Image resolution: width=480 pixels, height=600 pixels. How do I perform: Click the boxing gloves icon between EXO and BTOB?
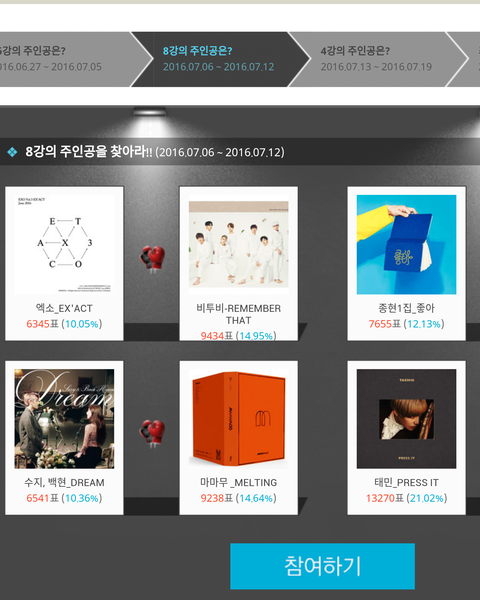[x=152, y=259]
